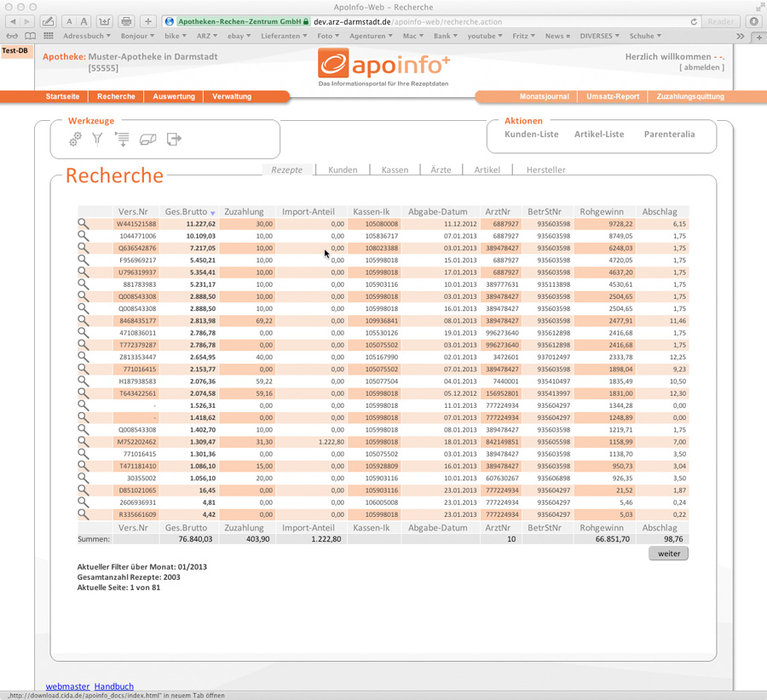This screenshot has height=700, width=767.
Task: Open the Adressbuch bookmarks folder
Action: (x=87, y=36)
